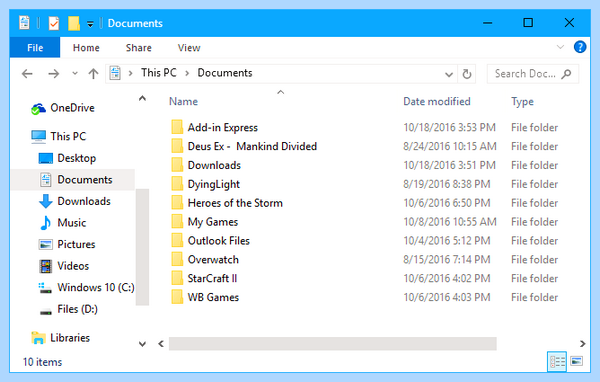This screenshot has width=600, height=382.
Task: Click Documents in the address bar
Action: (225, 73)
